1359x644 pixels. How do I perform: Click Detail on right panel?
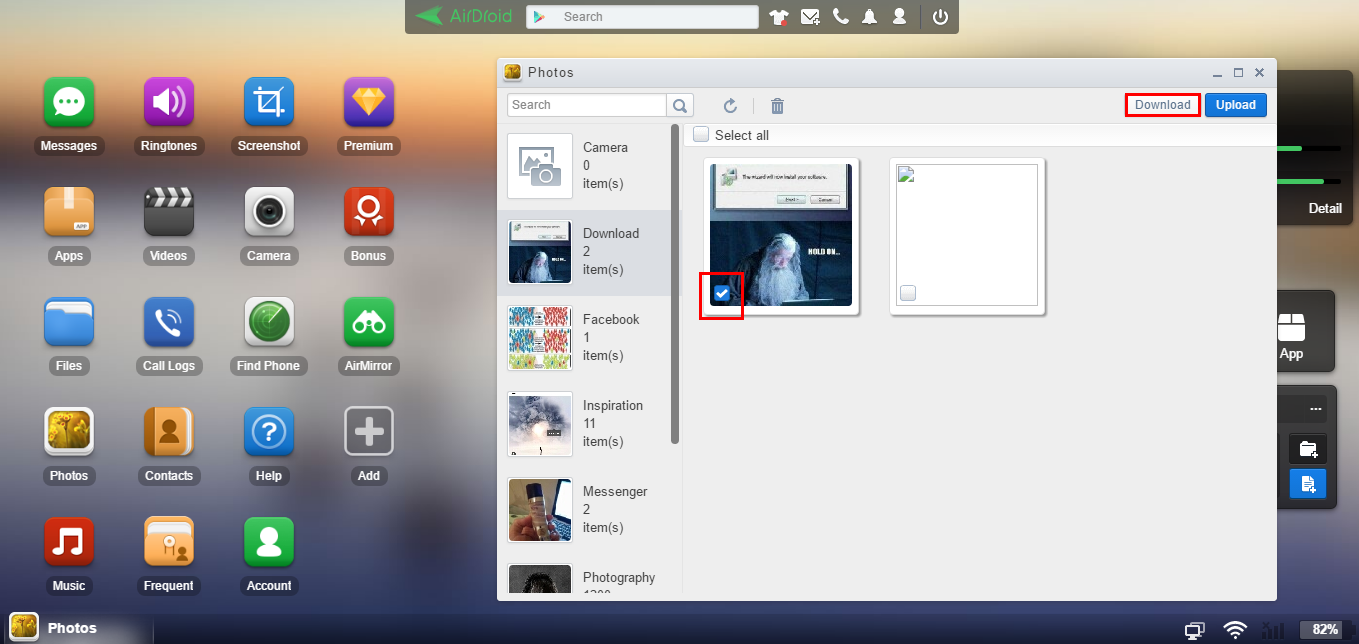tap(1325, 209)
